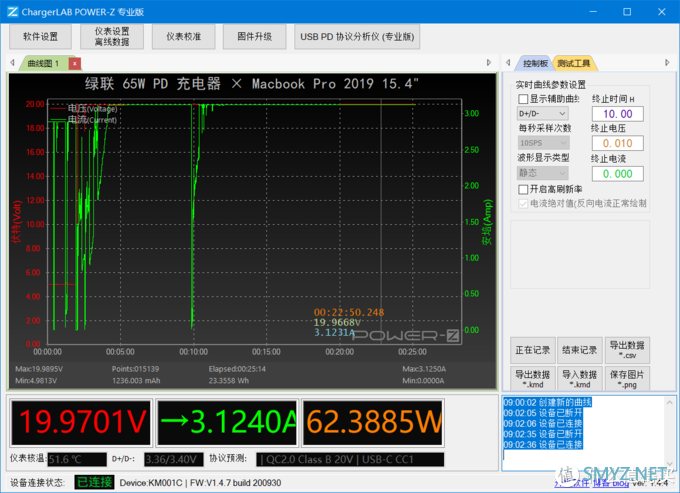680x493 pixels.
Task: Click log panel scrollbar up arrow
Action: tap(670, 403)
